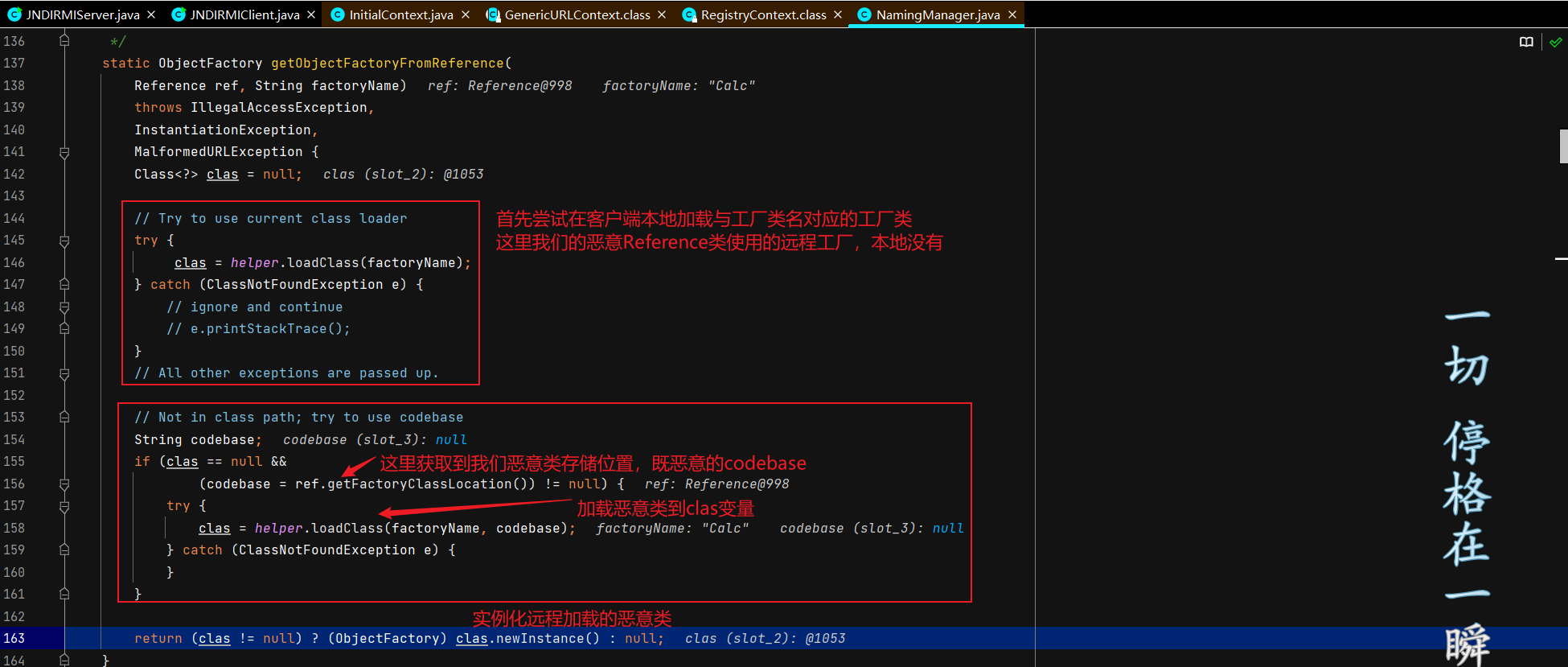Screen dimensions: 1568x667
Task: Click line number 158 in gutter
Action: coord(14,528)
